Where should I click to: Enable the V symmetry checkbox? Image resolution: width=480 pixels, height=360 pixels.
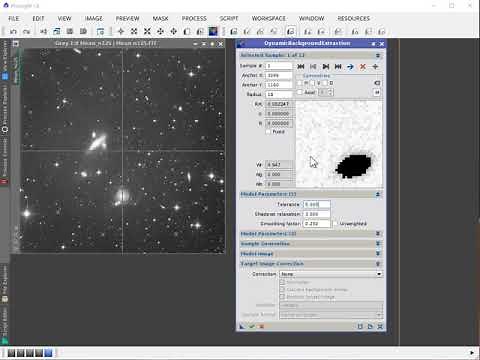[x=312, y=83]
